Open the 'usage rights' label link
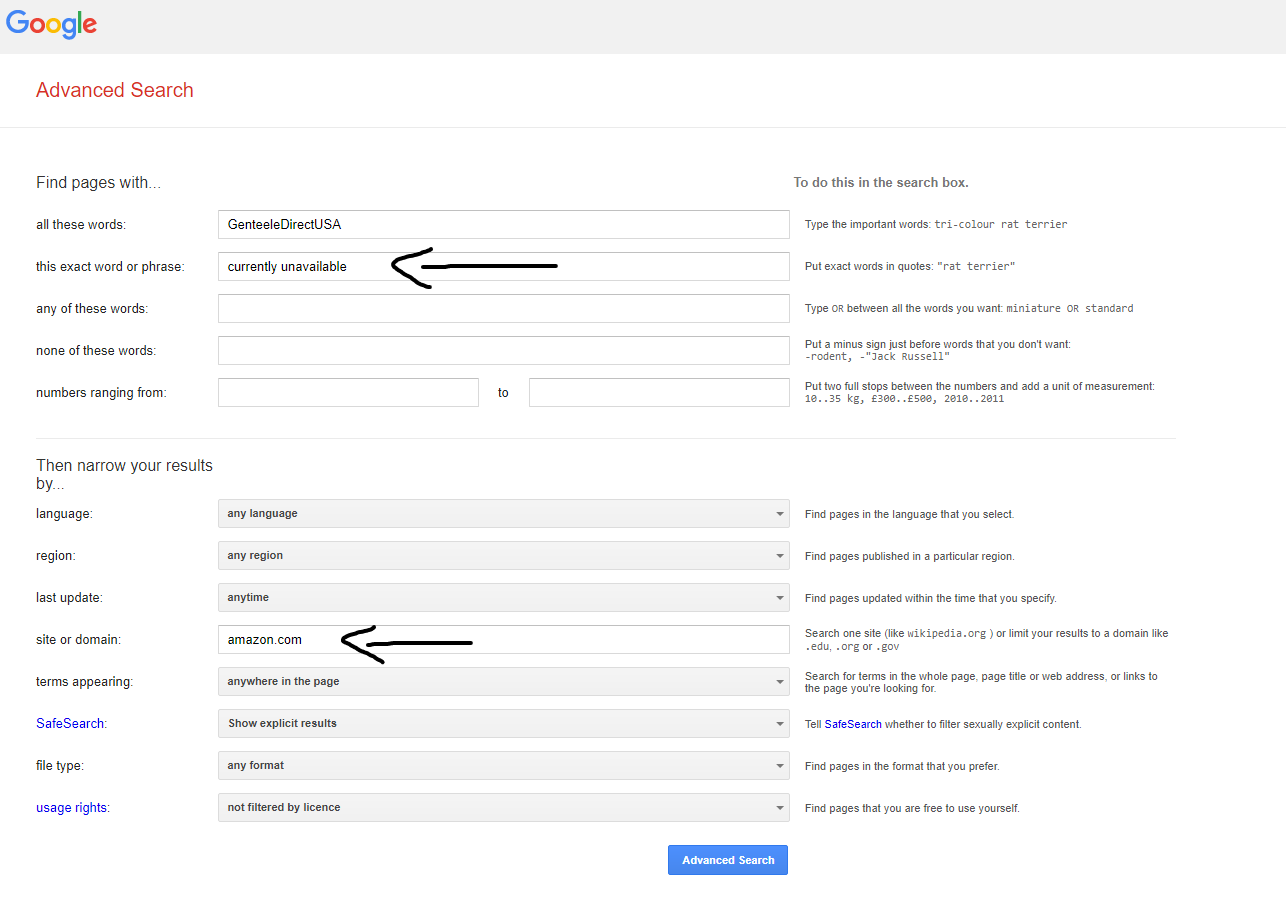 coord(72,808)
